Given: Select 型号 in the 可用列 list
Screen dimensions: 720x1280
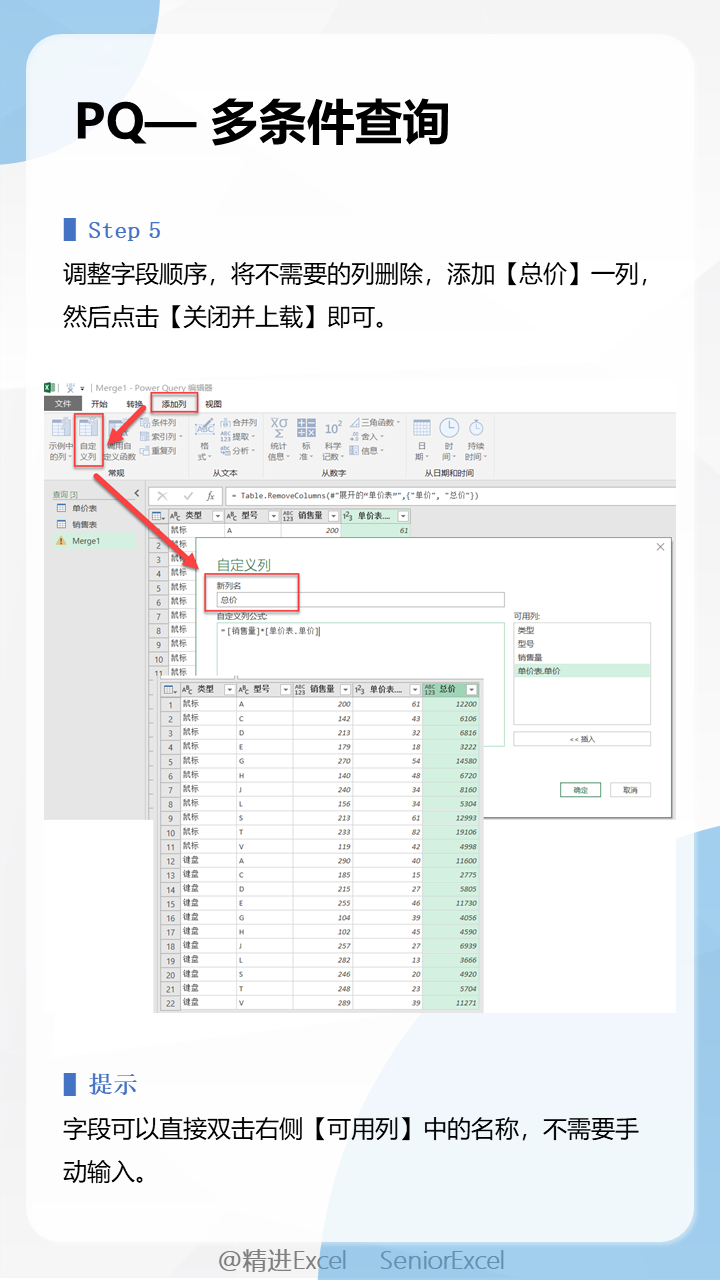Looking at the screenshot, I should 581,644.
